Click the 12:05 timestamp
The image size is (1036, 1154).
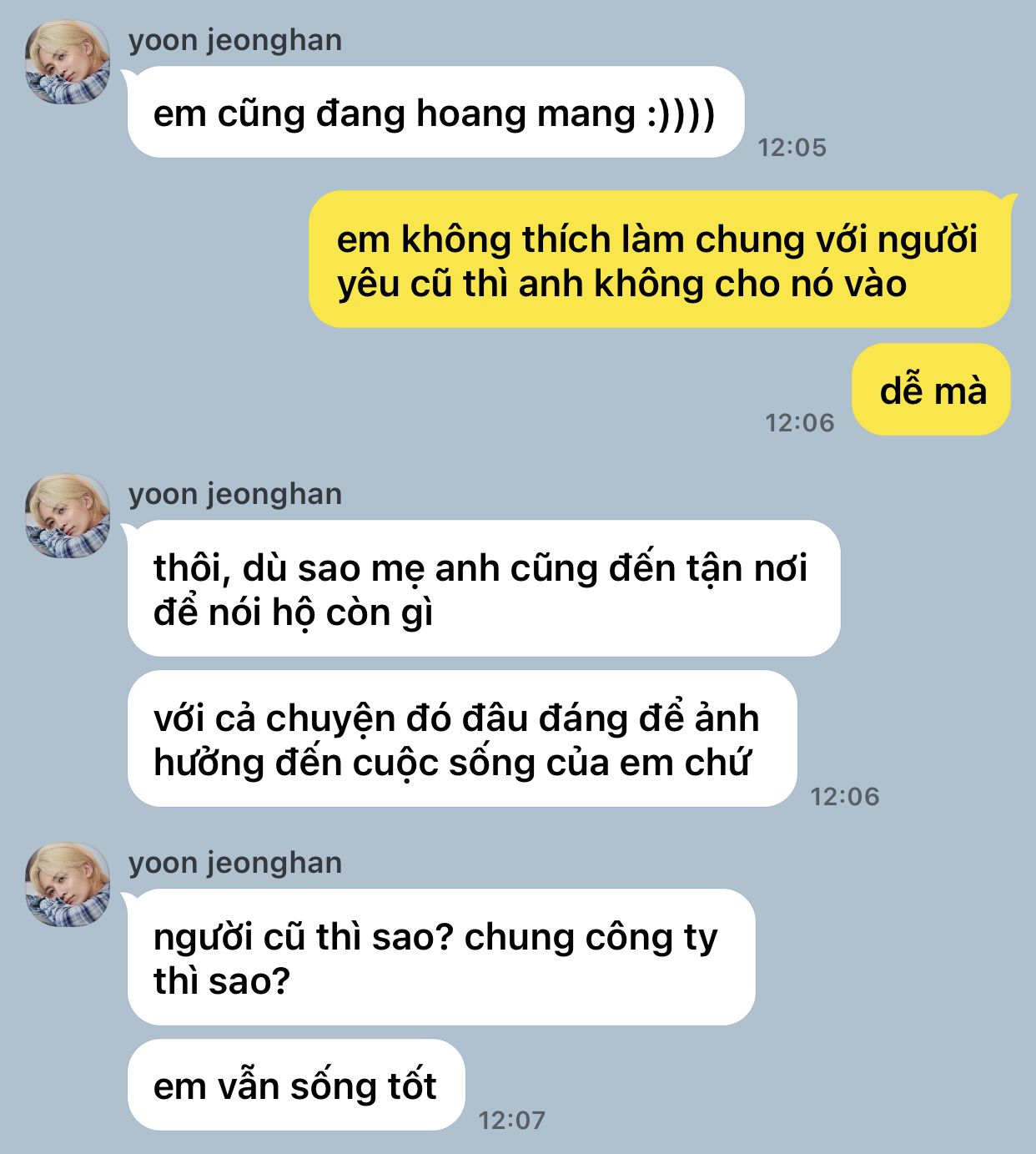tap(792, 148)
